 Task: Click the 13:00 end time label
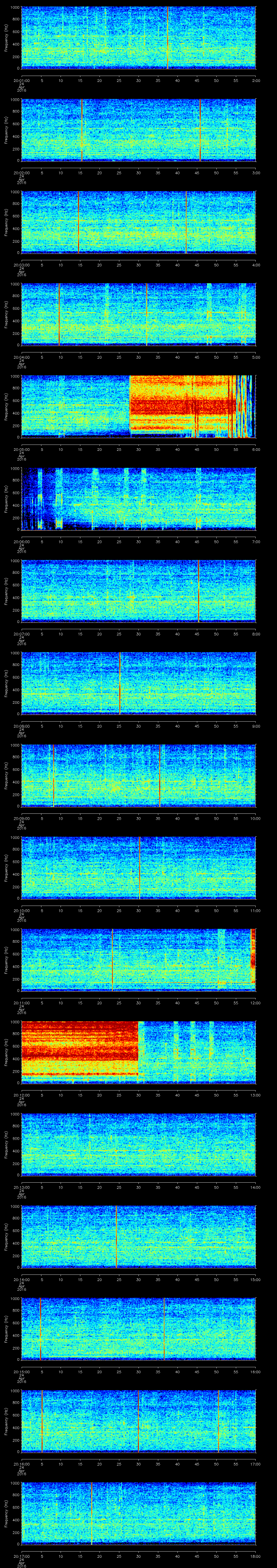pyautogui.click(x=255, y=1095)
